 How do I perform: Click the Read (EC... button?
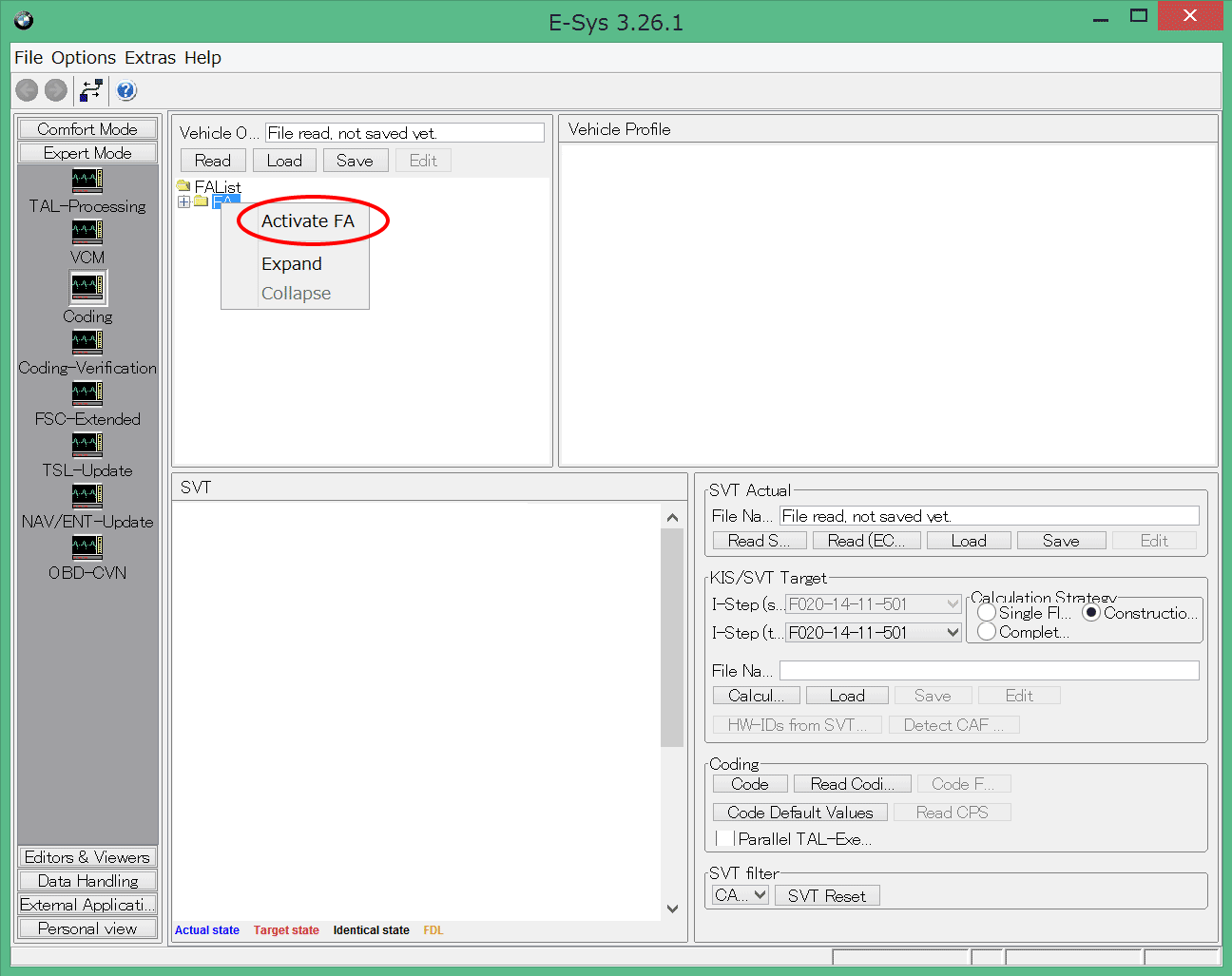coord(867,541)
